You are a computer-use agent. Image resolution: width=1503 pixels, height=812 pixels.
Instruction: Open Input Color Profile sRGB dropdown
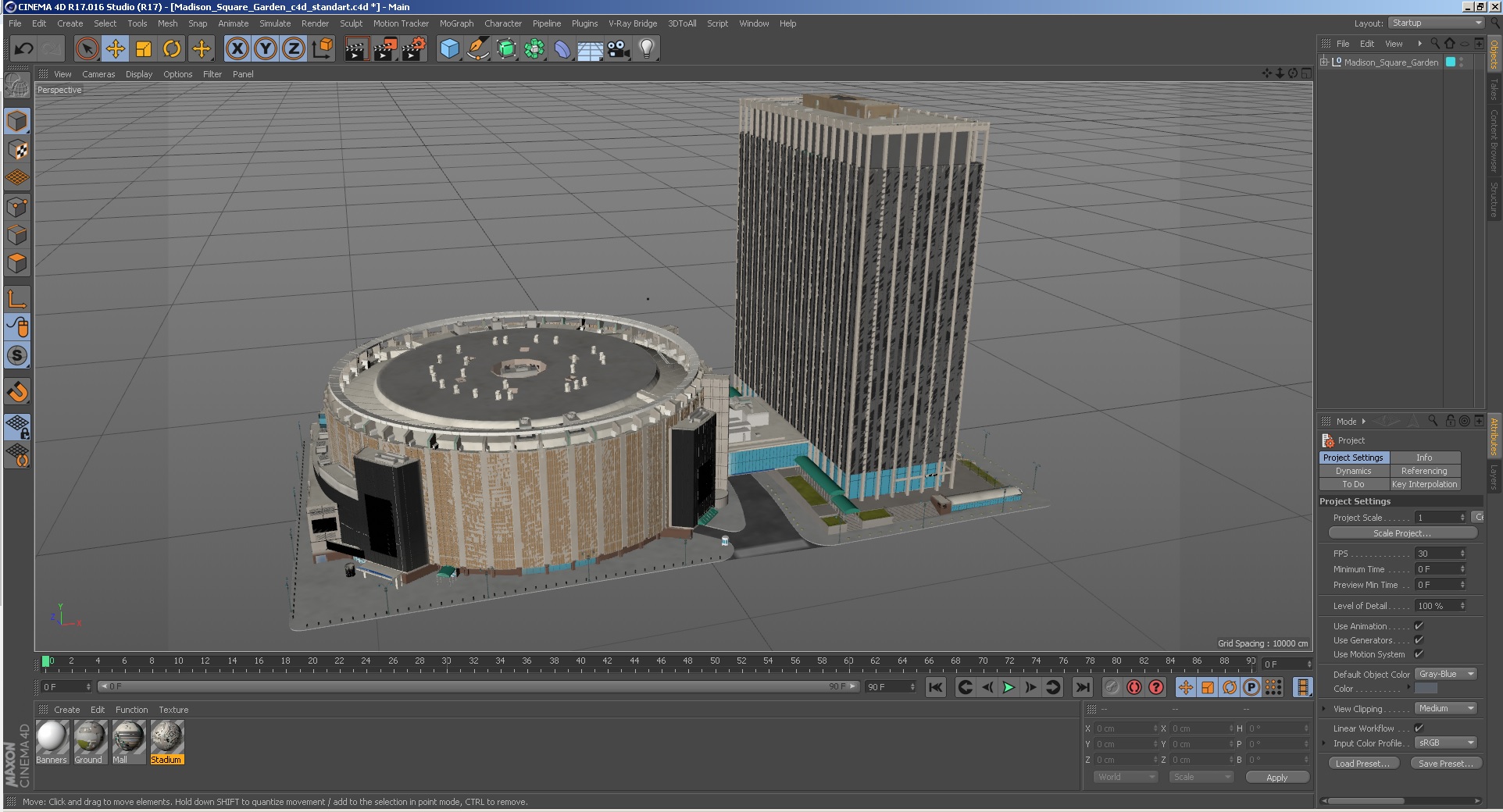[1447, 743]
